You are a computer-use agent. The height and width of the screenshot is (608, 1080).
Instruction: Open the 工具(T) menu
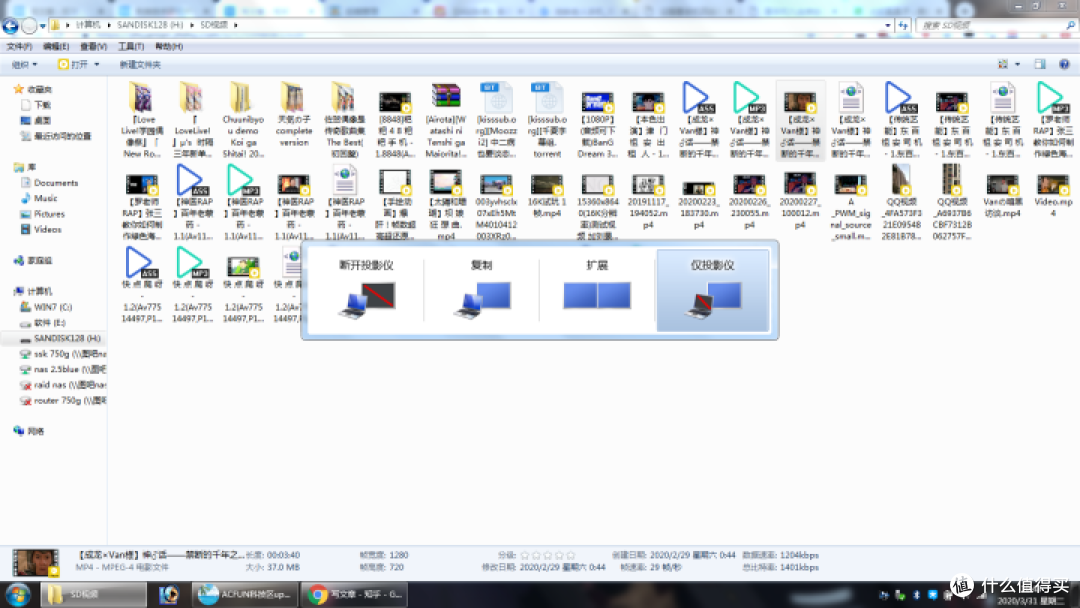131,46
